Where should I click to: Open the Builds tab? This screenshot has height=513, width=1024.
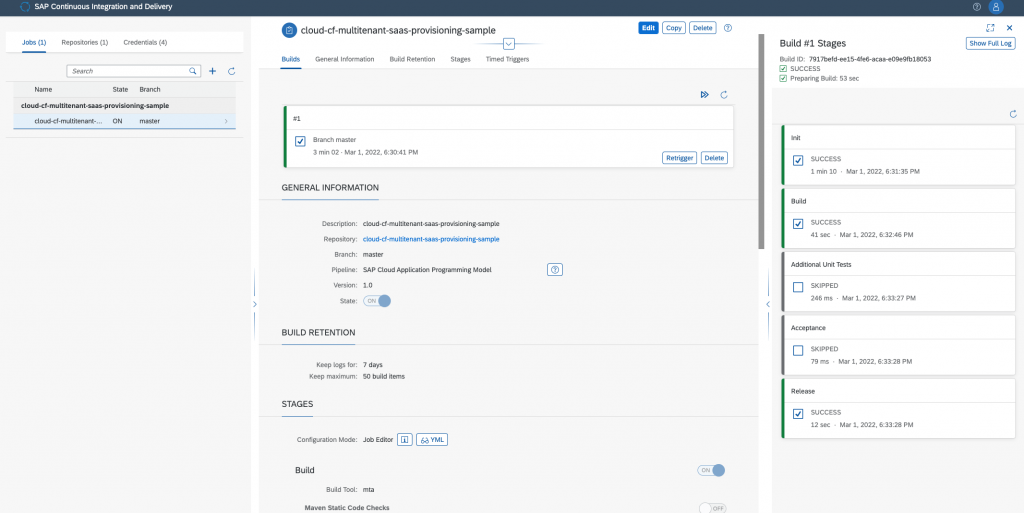(x=291, y=59)
